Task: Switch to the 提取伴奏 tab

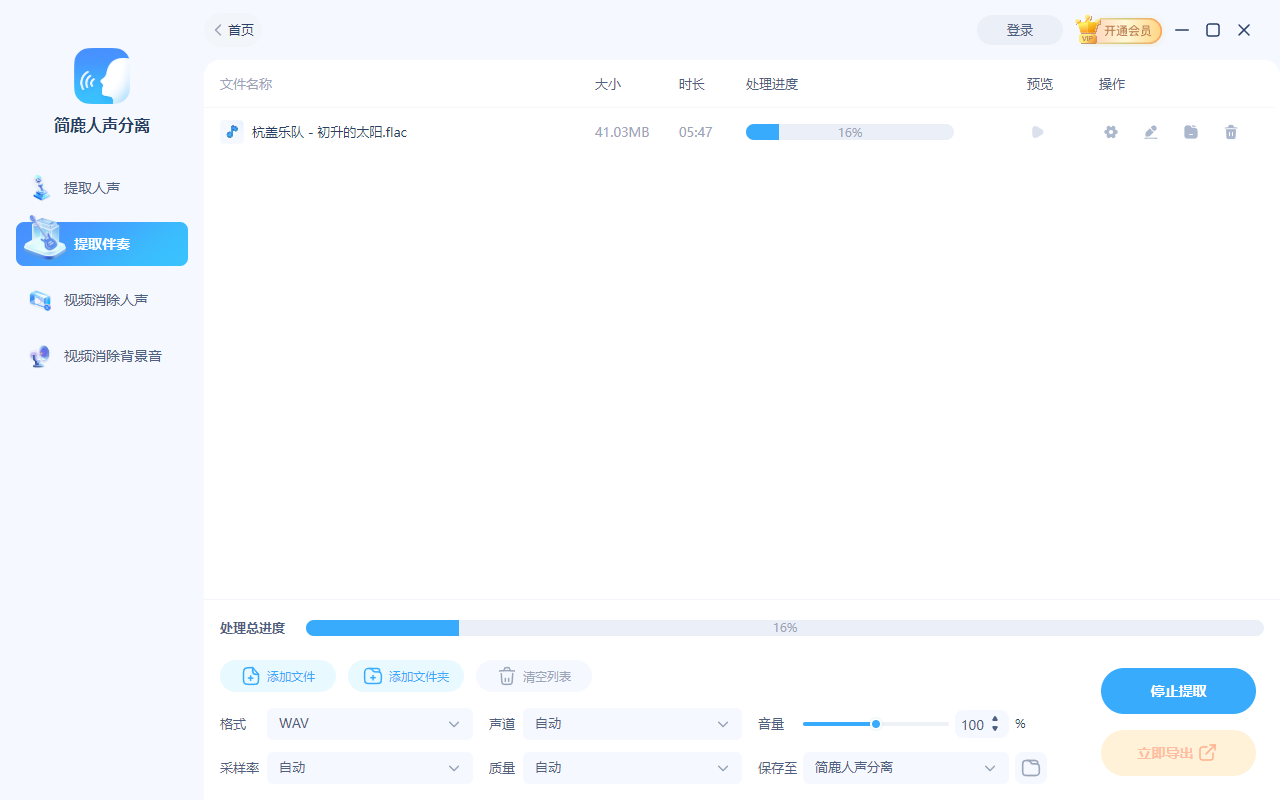Action: click(x=101, y=243)
